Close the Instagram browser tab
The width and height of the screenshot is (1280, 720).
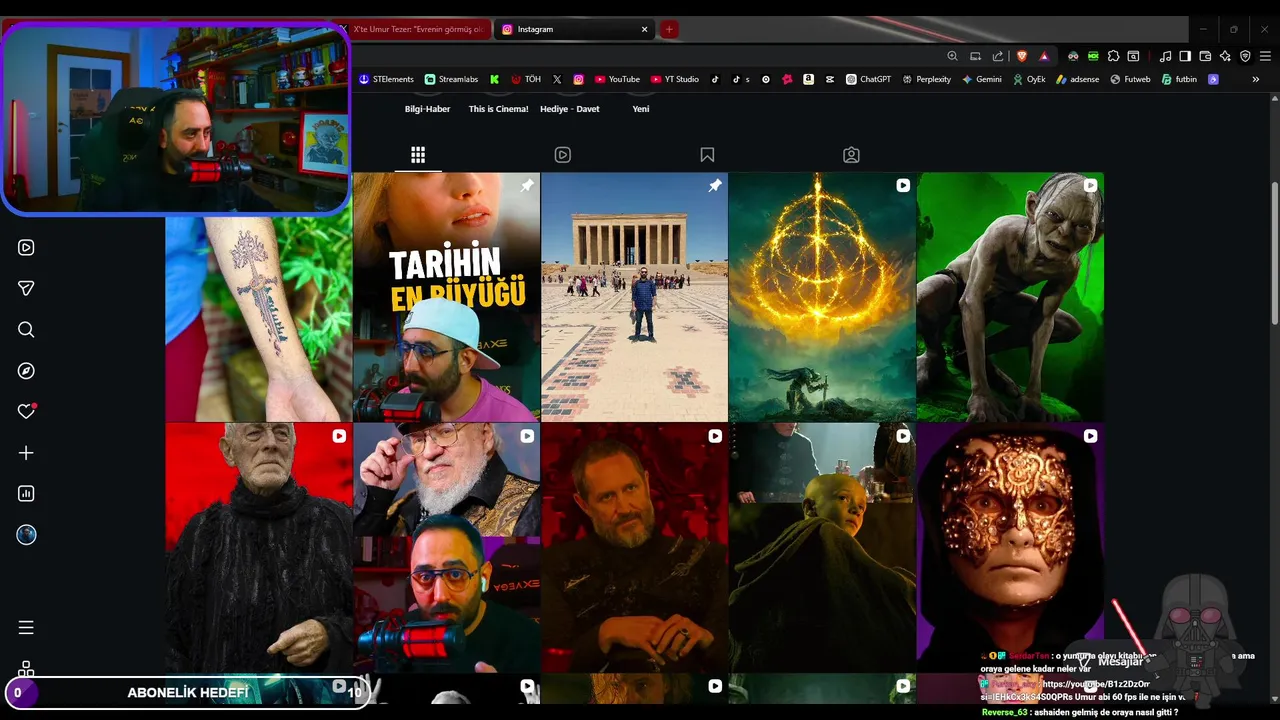(644, 29)
